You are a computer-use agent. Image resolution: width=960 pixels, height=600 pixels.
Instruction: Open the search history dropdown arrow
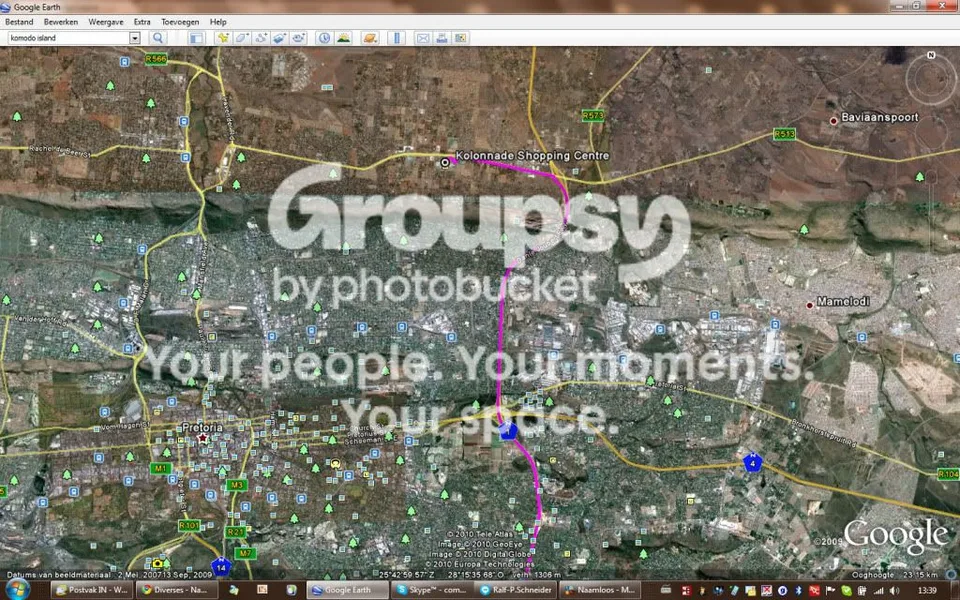135,38
